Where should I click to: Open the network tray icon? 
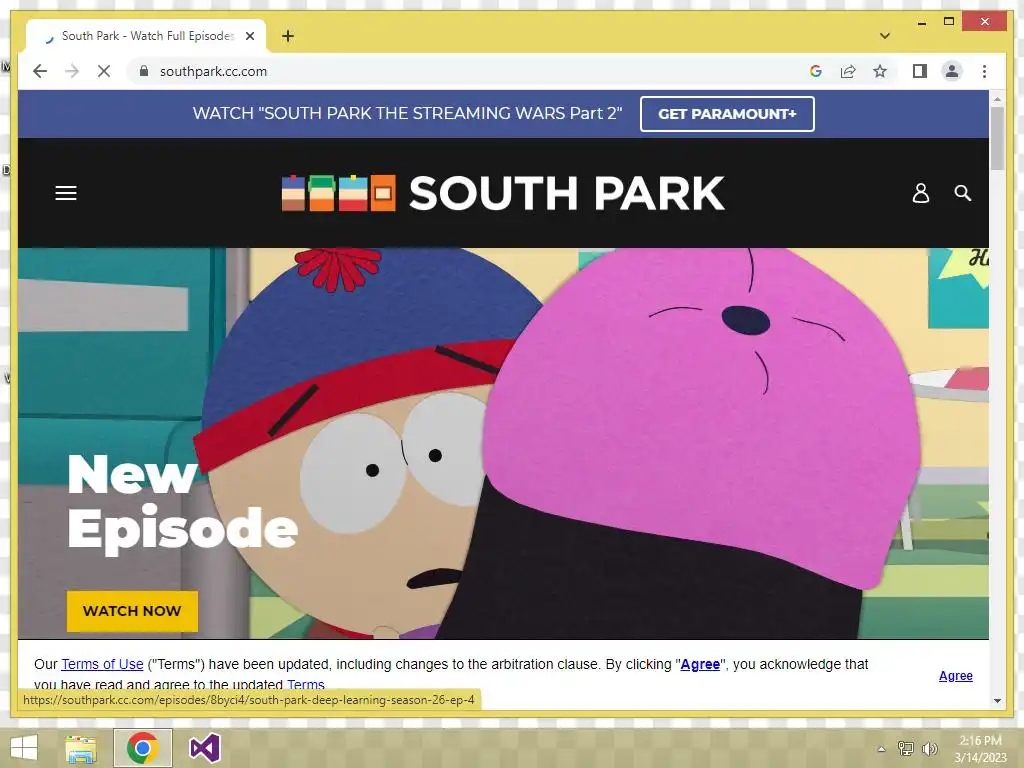pos(906,749)
